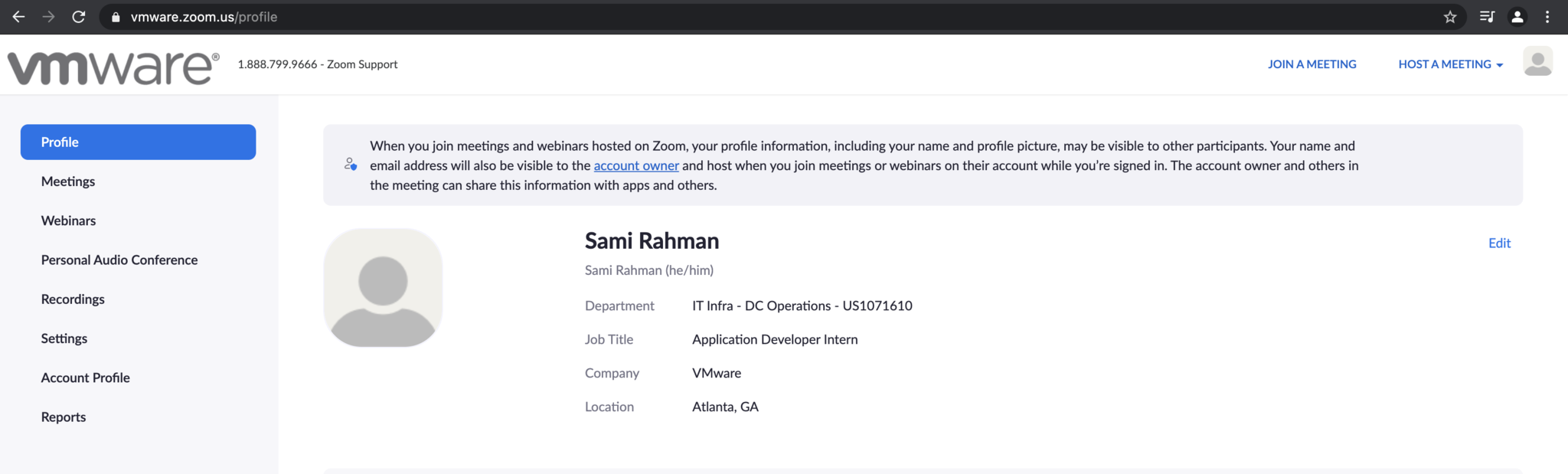Open account avatar in top header
Viewport: 1568px width, 474px height.
(1537, 62)
